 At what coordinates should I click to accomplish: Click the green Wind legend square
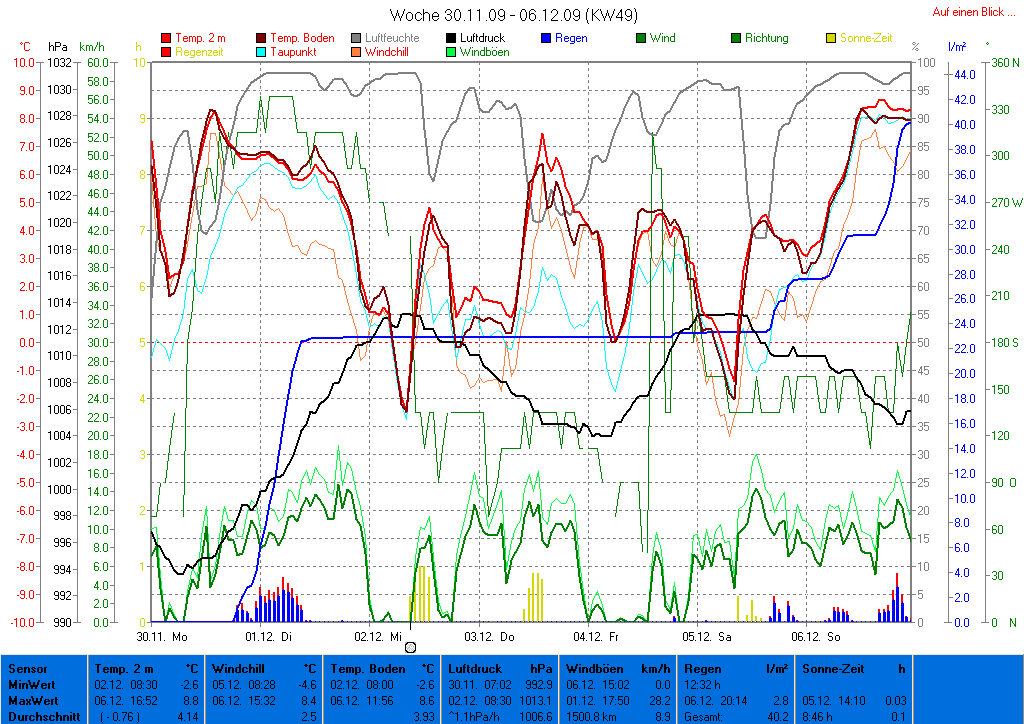click(641, 39)
